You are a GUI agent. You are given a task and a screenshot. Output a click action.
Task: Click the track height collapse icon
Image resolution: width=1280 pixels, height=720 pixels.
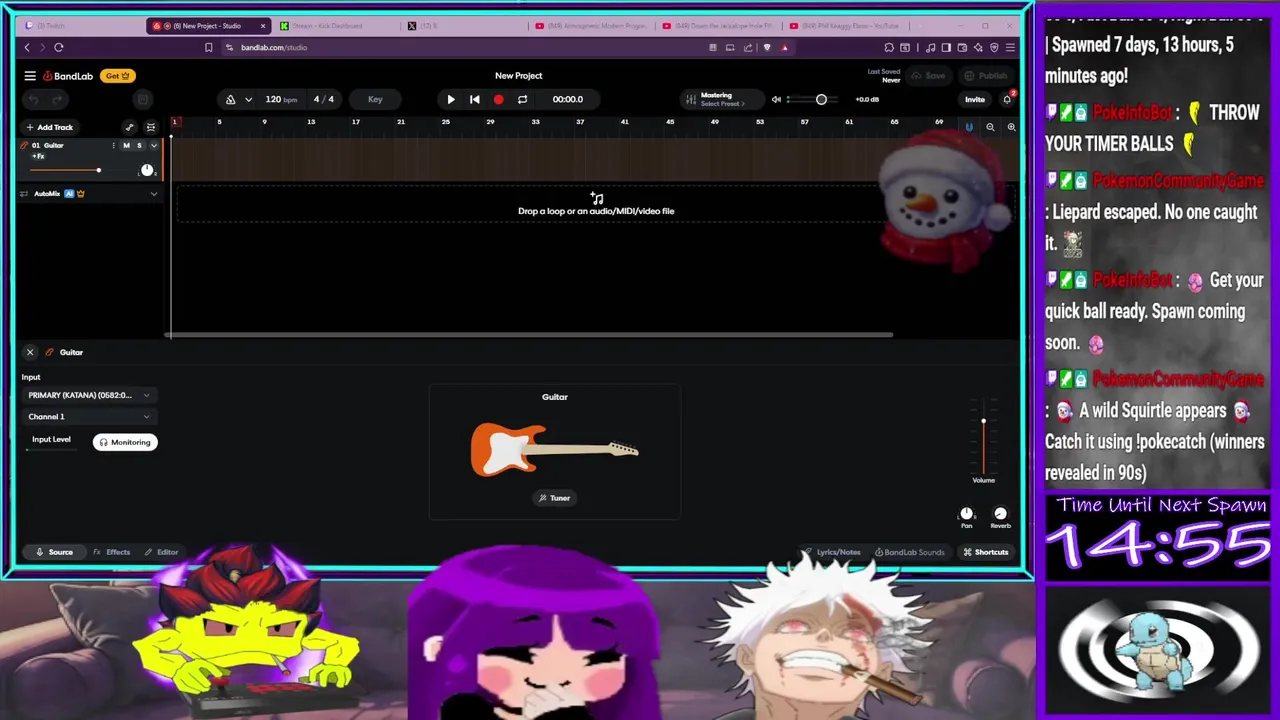tap(151, 127)
